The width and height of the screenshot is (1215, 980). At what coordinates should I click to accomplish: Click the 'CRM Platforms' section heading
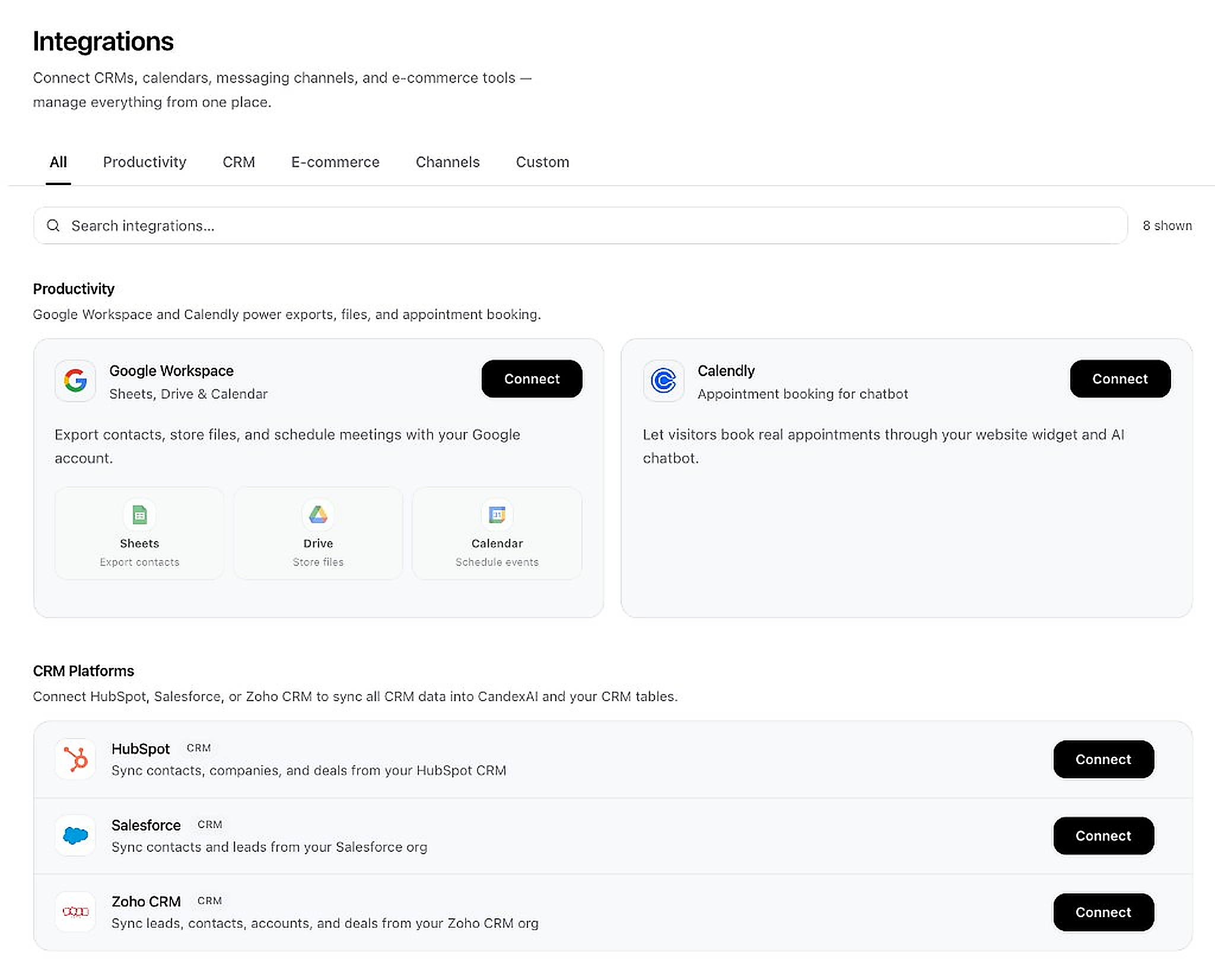coord(84,671)
